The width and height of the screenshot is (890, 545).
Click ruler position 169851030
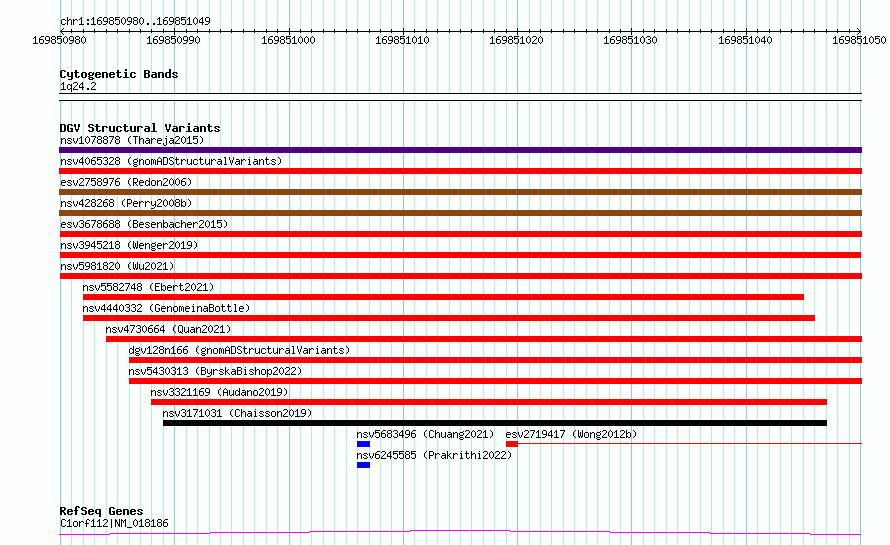(631, 40)
